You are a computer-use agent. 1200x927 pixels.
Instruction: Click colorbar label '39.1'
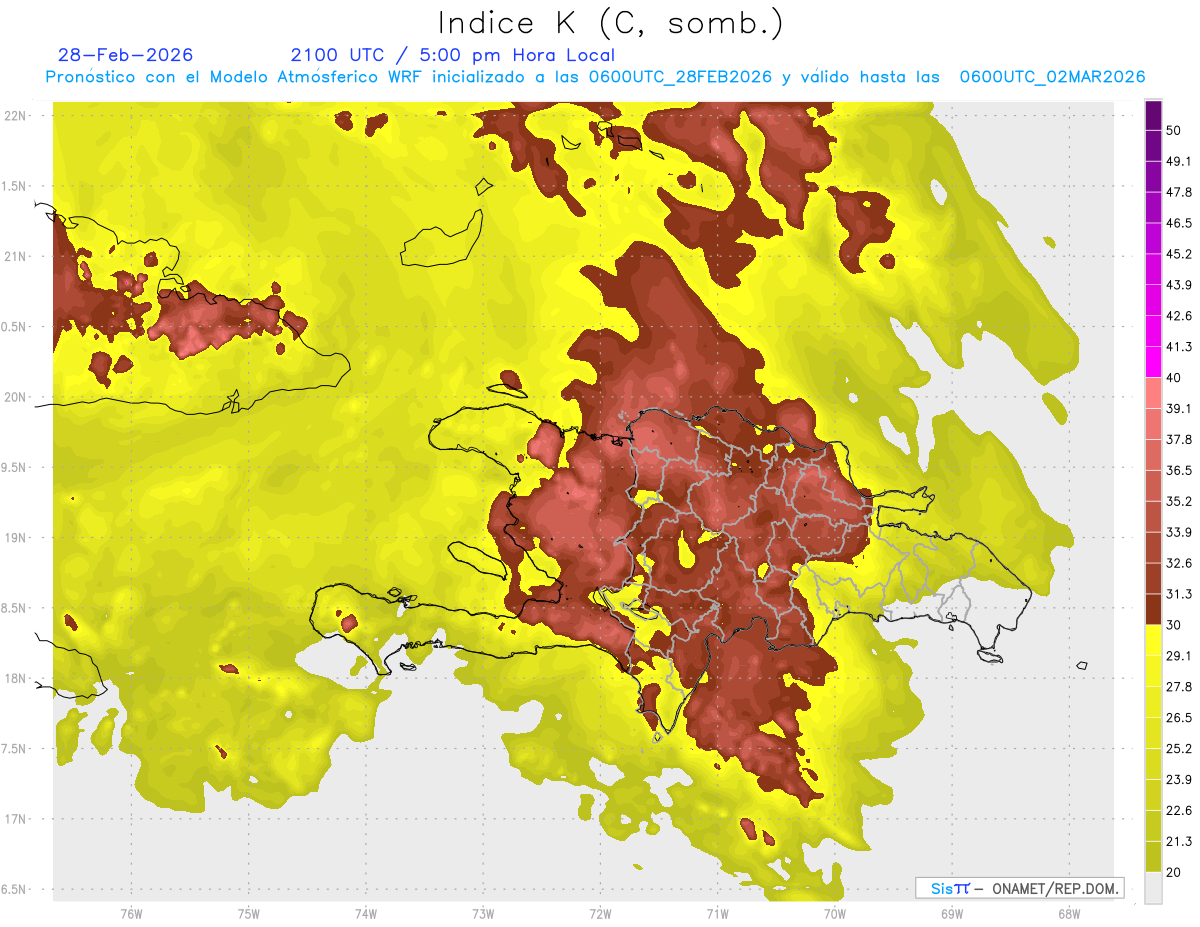[1180, 409]
